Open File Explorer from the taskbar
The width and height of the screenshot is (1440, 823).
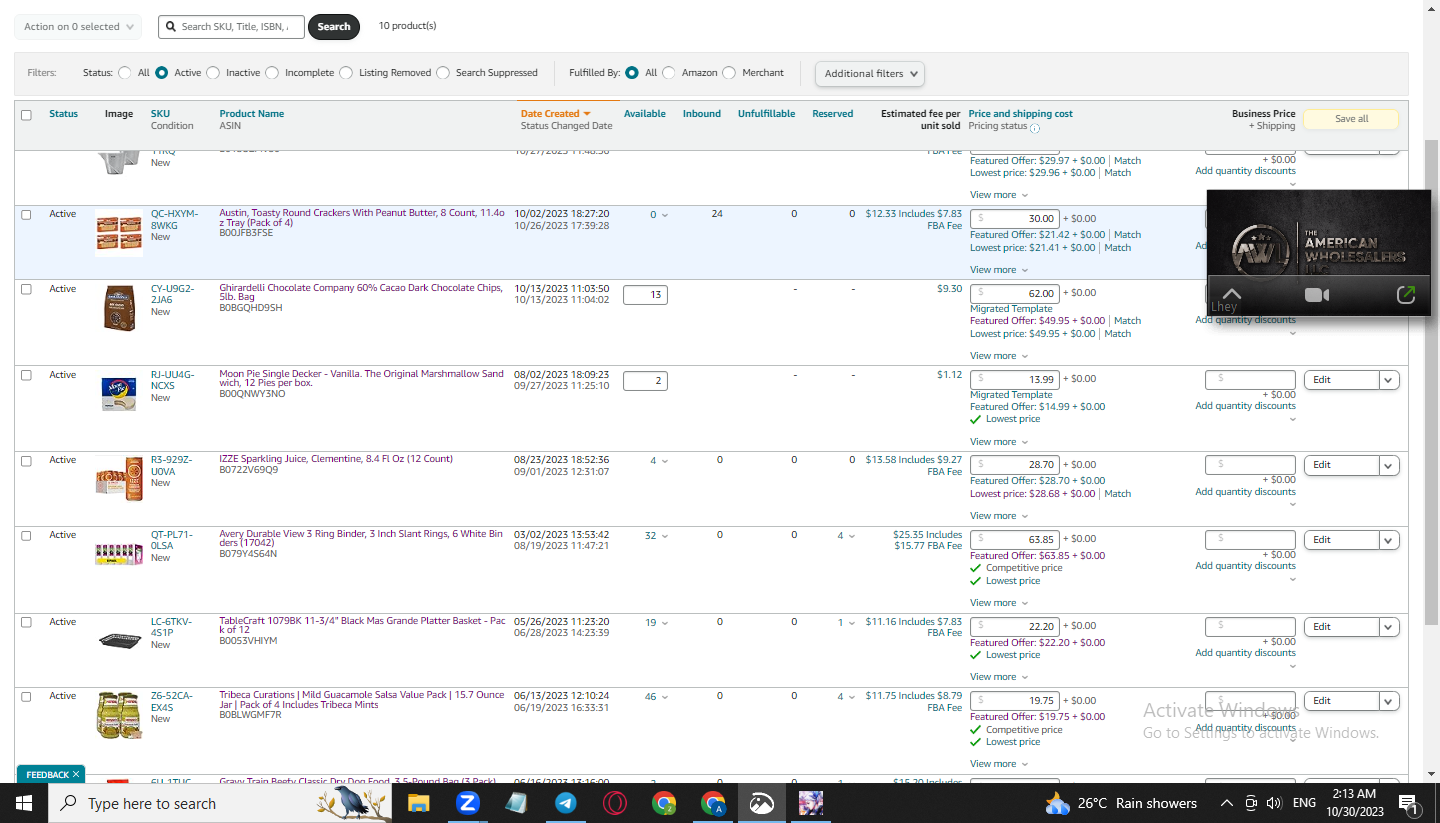click(x=418, y=803)
